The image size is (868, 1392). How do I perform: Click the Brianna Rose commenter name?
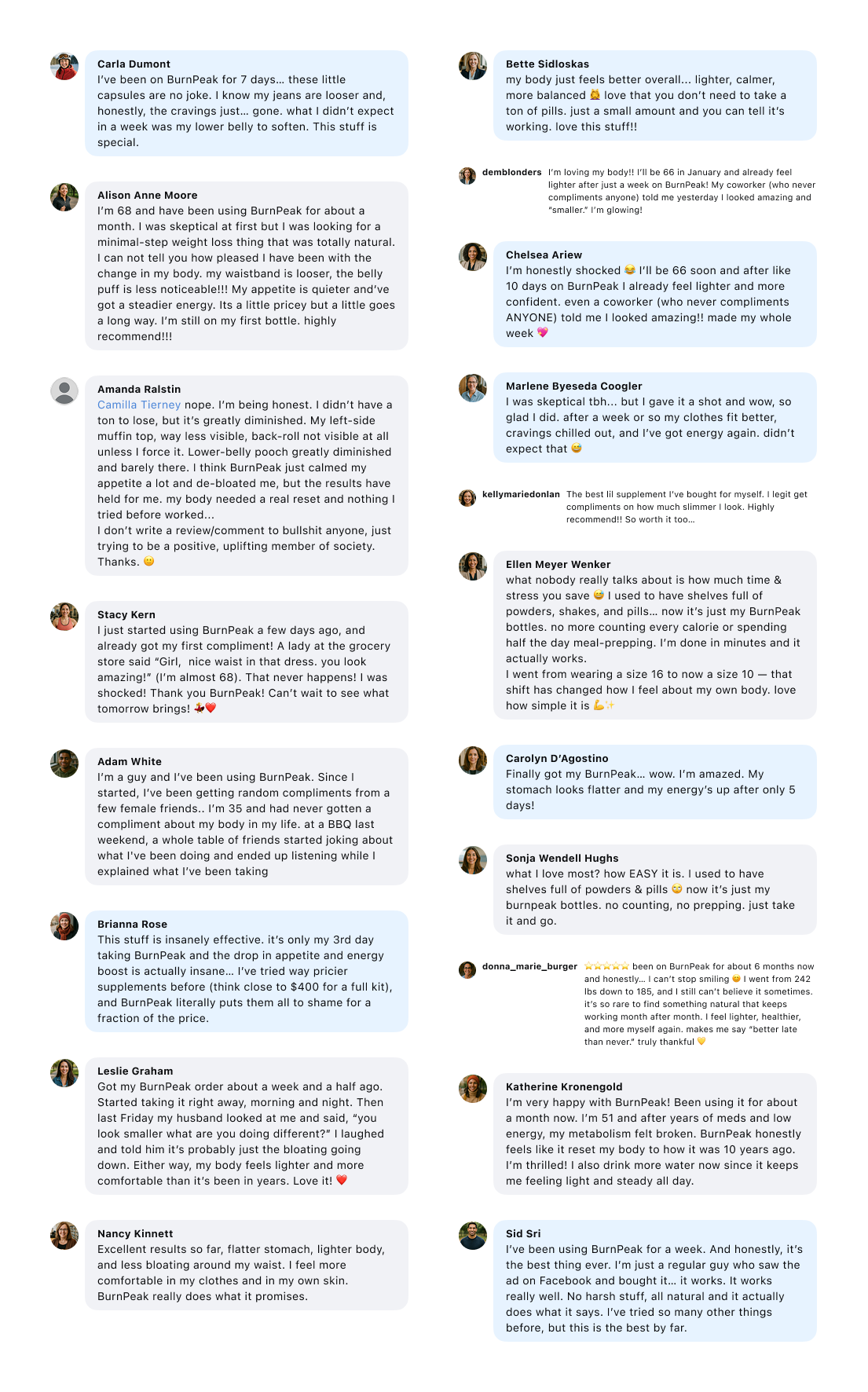[x=132, y=924]
